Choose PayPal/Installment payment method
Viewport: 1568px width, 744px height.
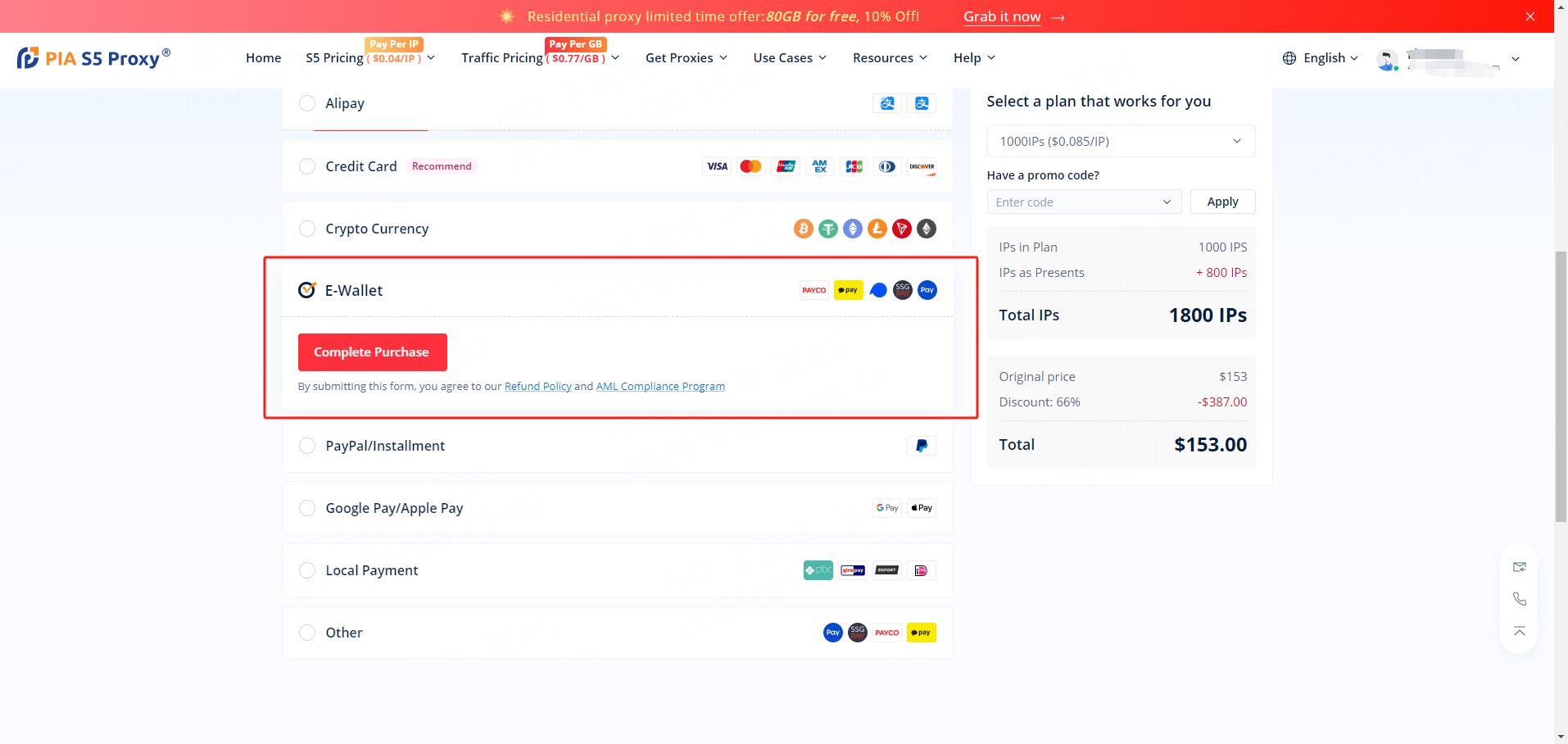coord(307,446)
